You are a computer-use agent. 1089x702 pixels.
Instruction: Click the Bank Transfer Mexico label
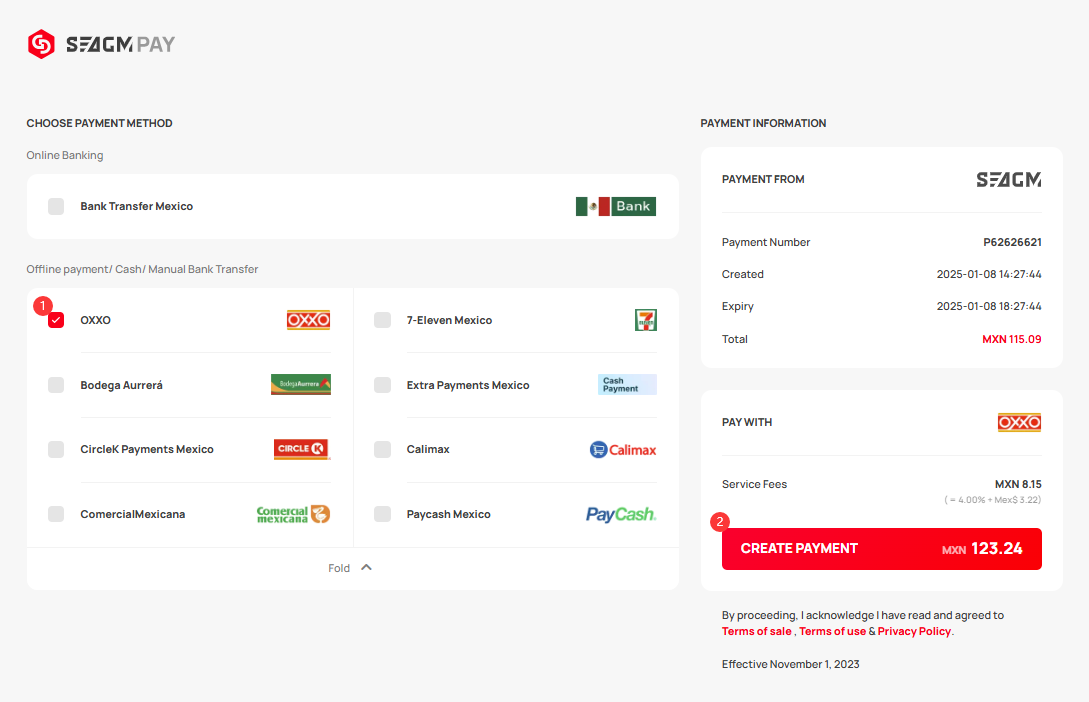pyautogui.click(x=137, y=206)
